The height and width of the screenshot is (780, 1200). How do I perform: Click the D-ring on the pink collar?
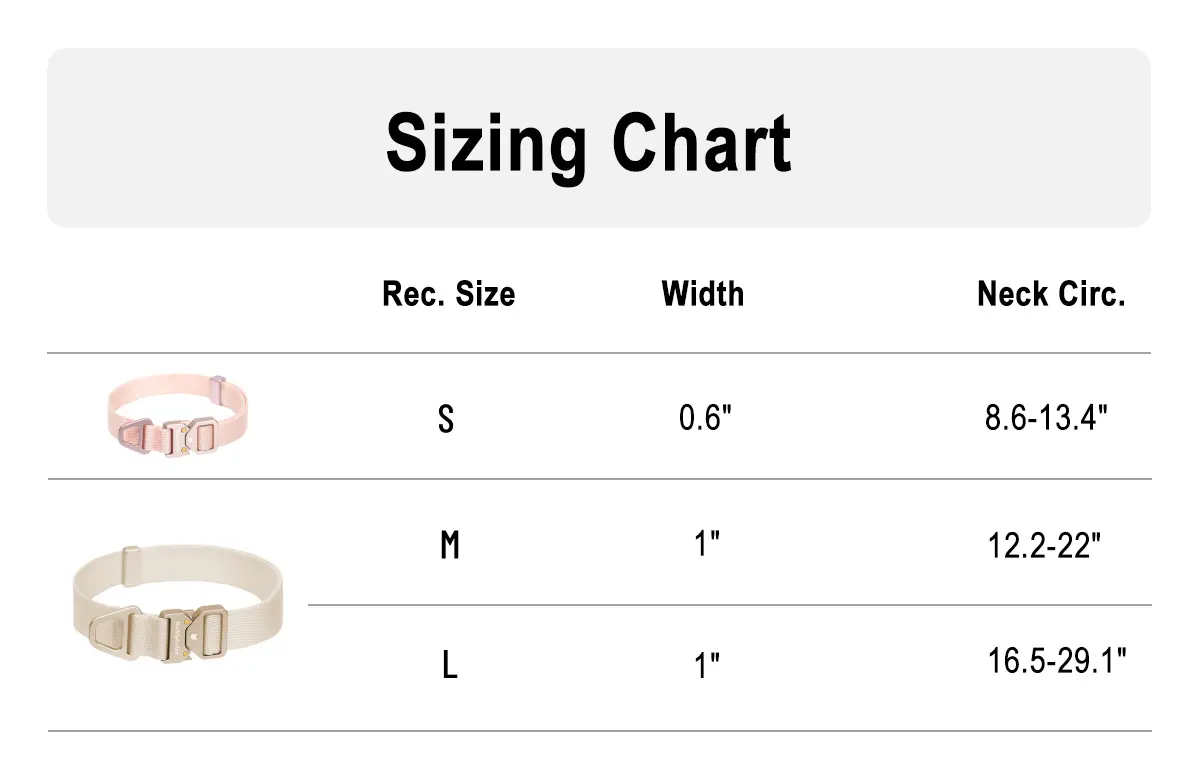(x=133, y=437)
